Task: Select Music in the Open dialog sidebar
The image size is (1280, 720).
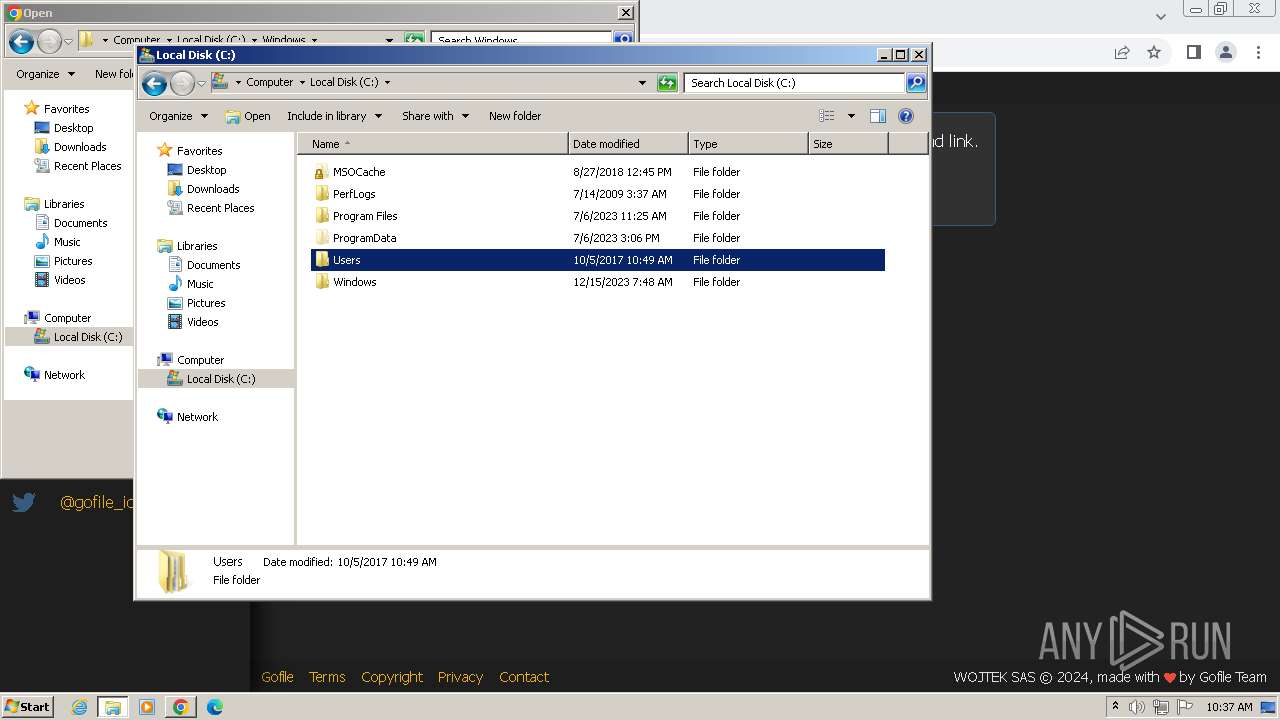Action: point(67,242)
